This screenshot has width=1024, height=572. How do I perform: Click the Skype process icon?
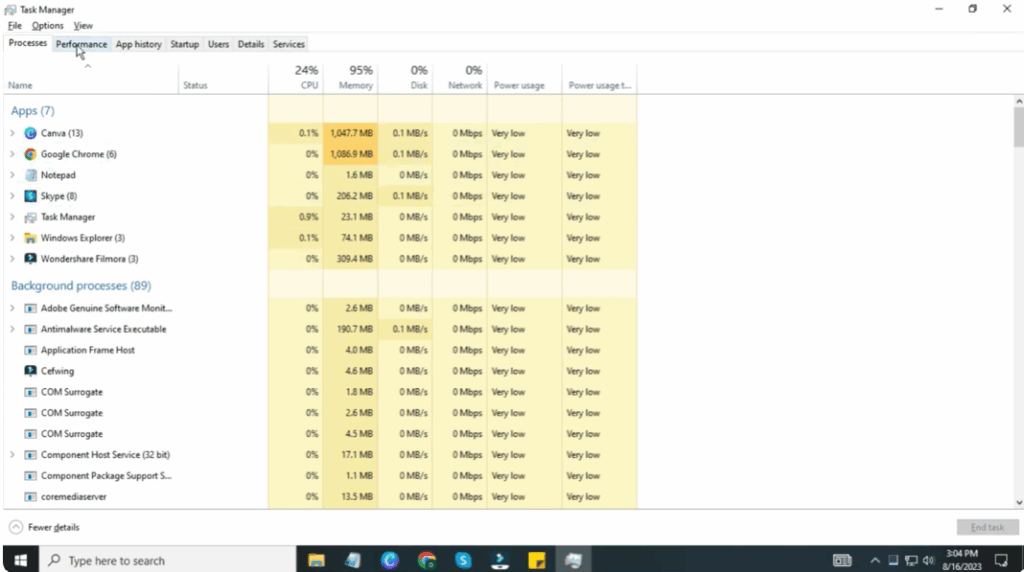click(30, 196)
